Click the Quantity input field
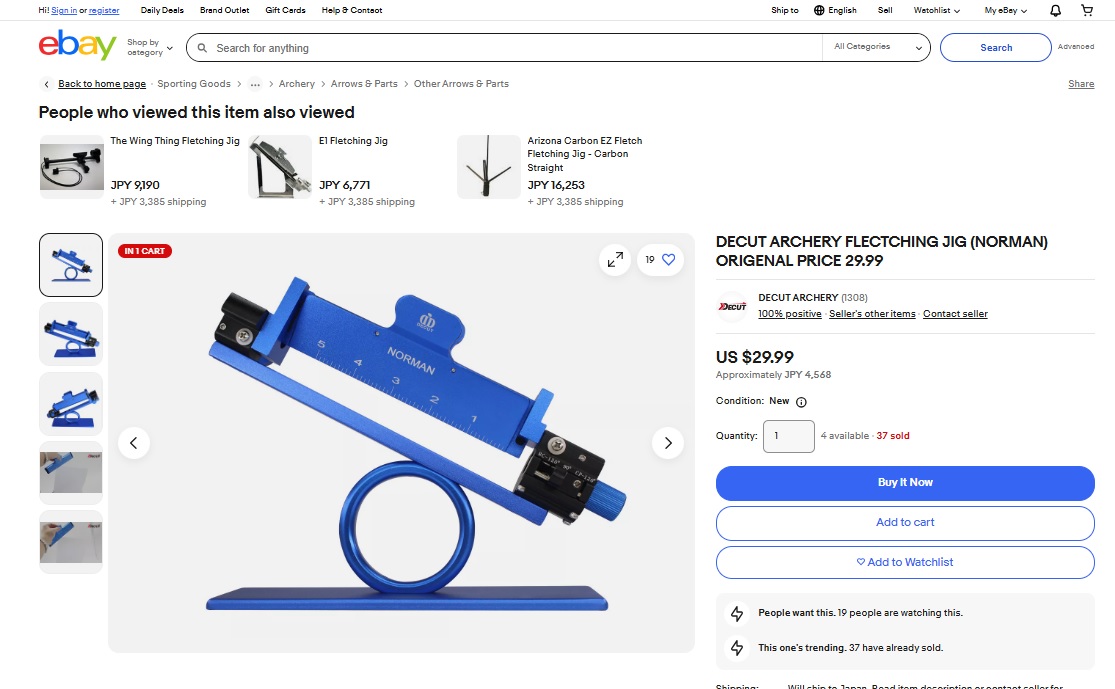1115x689 pixels. tap(789, 436)
